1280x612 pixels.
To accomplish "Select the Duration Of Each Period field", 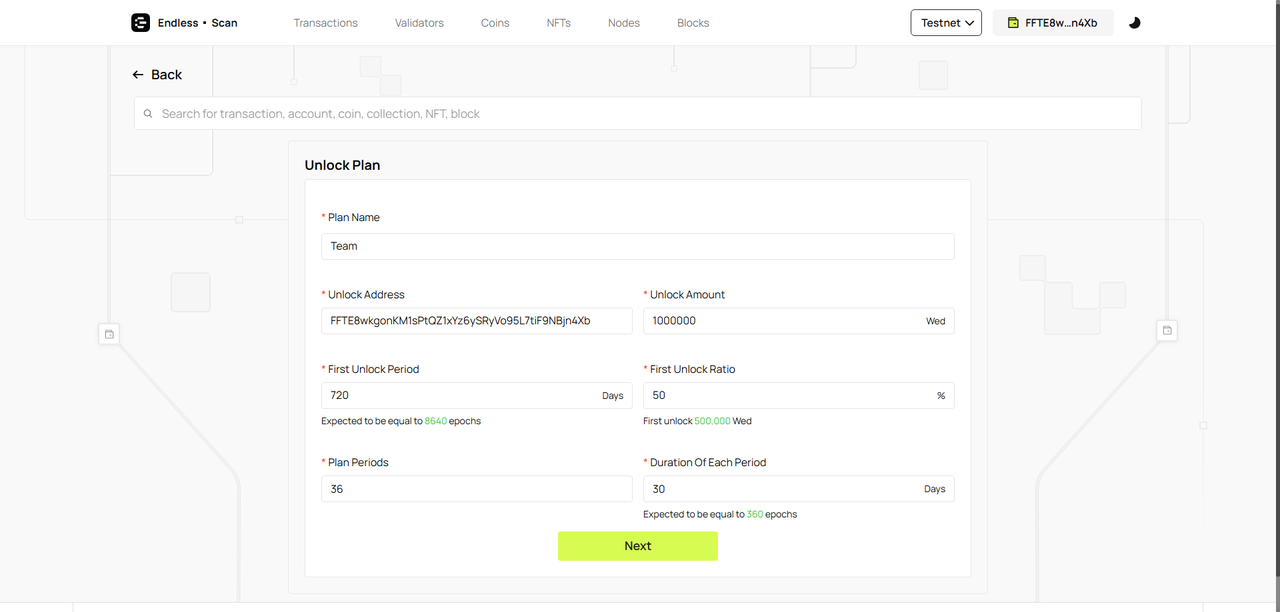I will (780, 489).
